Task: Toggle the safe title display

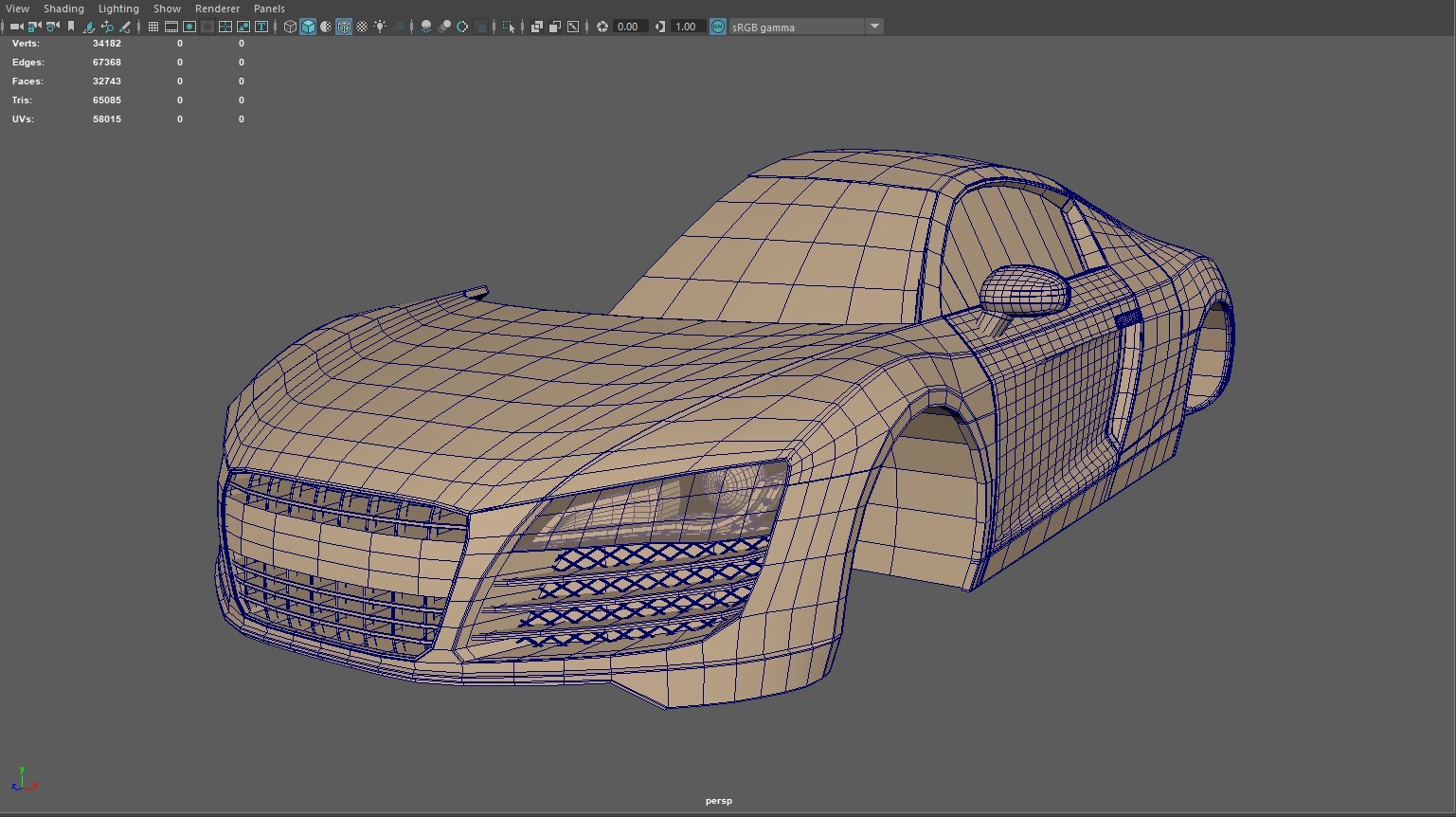Action: [261, 27]
